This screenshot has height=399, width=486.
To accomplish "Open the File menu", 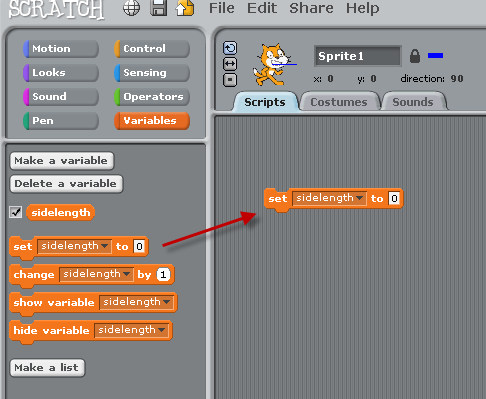I will tap(222, 8).
